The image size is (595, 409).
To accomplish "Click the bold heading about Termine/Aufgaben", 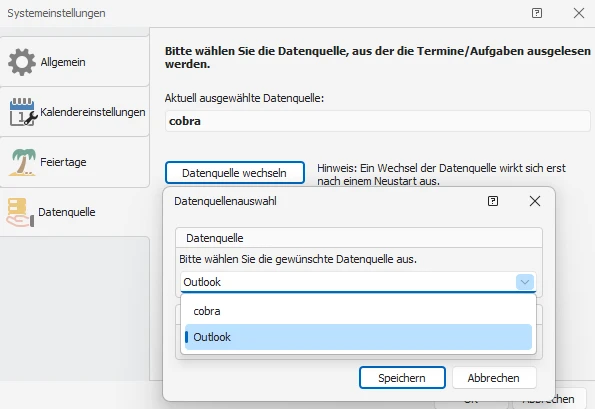I will click(378, 57).
